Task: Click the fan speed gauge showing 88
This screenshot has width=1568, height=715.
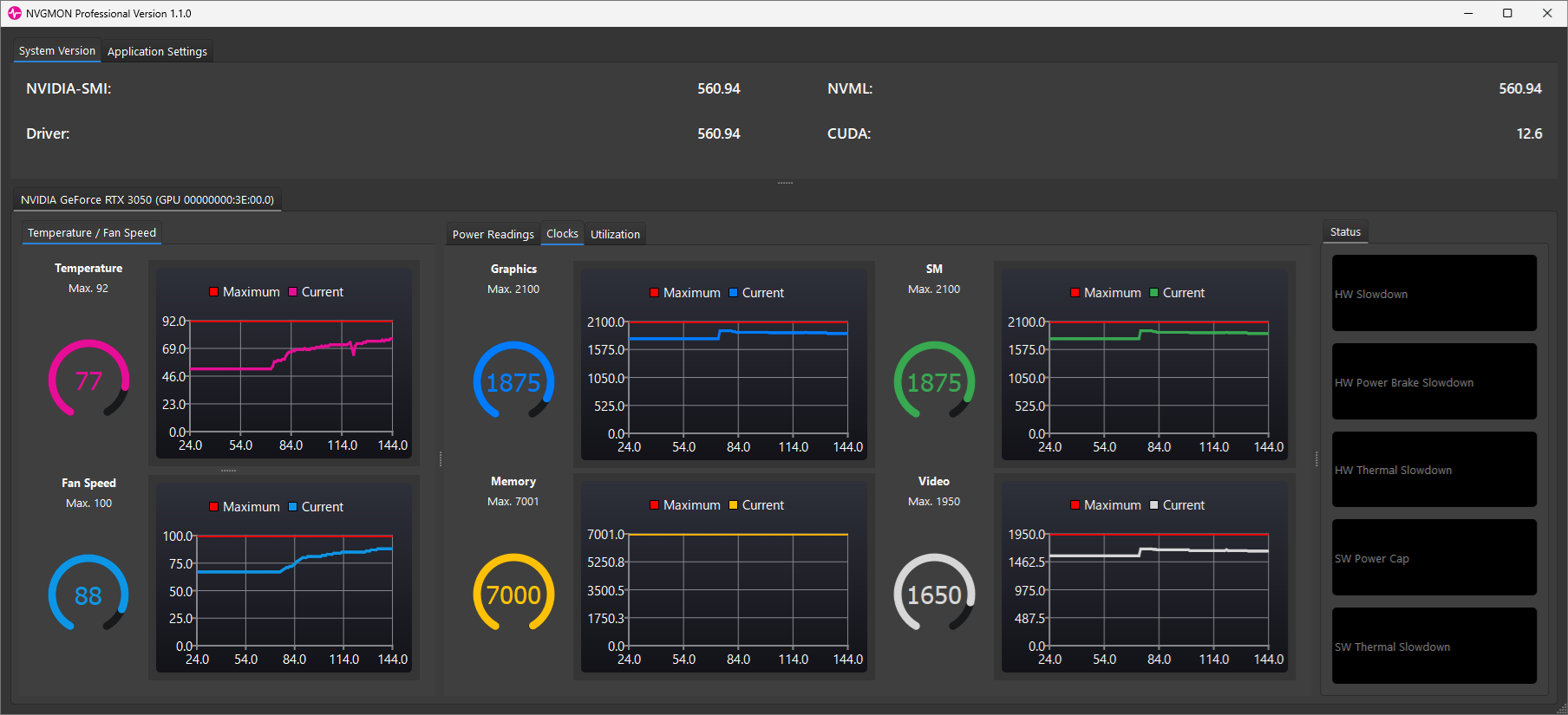Action: (x=88, y=595)
